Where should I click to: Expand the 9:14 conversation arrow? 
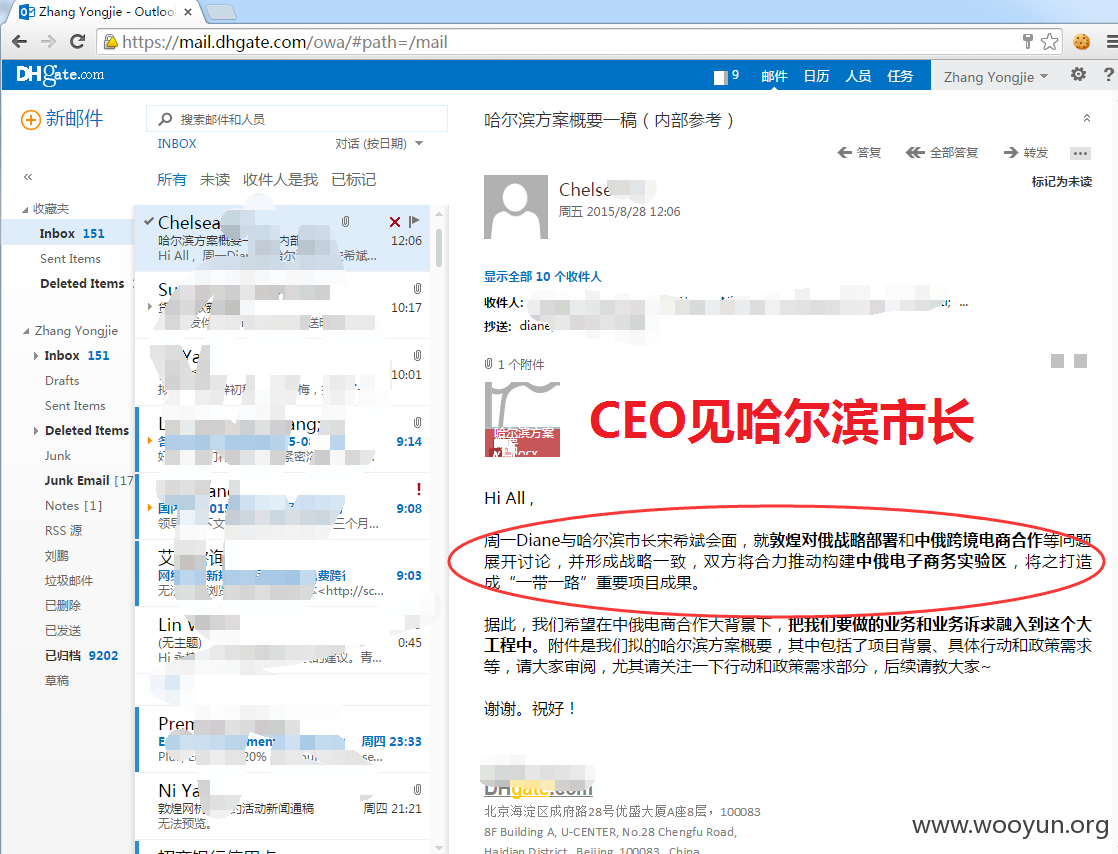click(150, 441)
